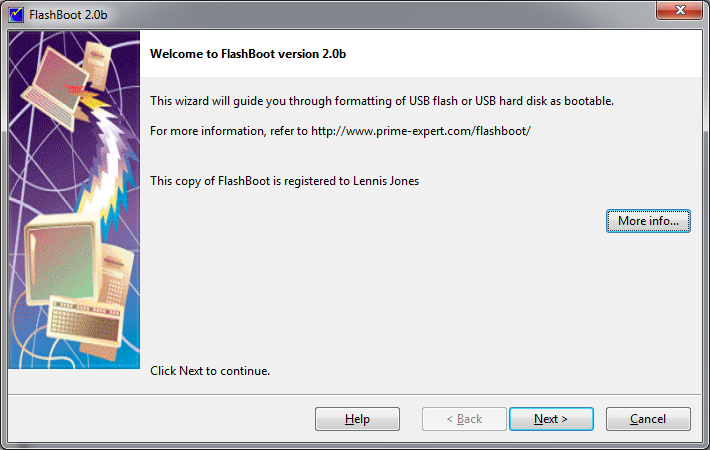Close the FlashBoot wizard window

(680, 10)
